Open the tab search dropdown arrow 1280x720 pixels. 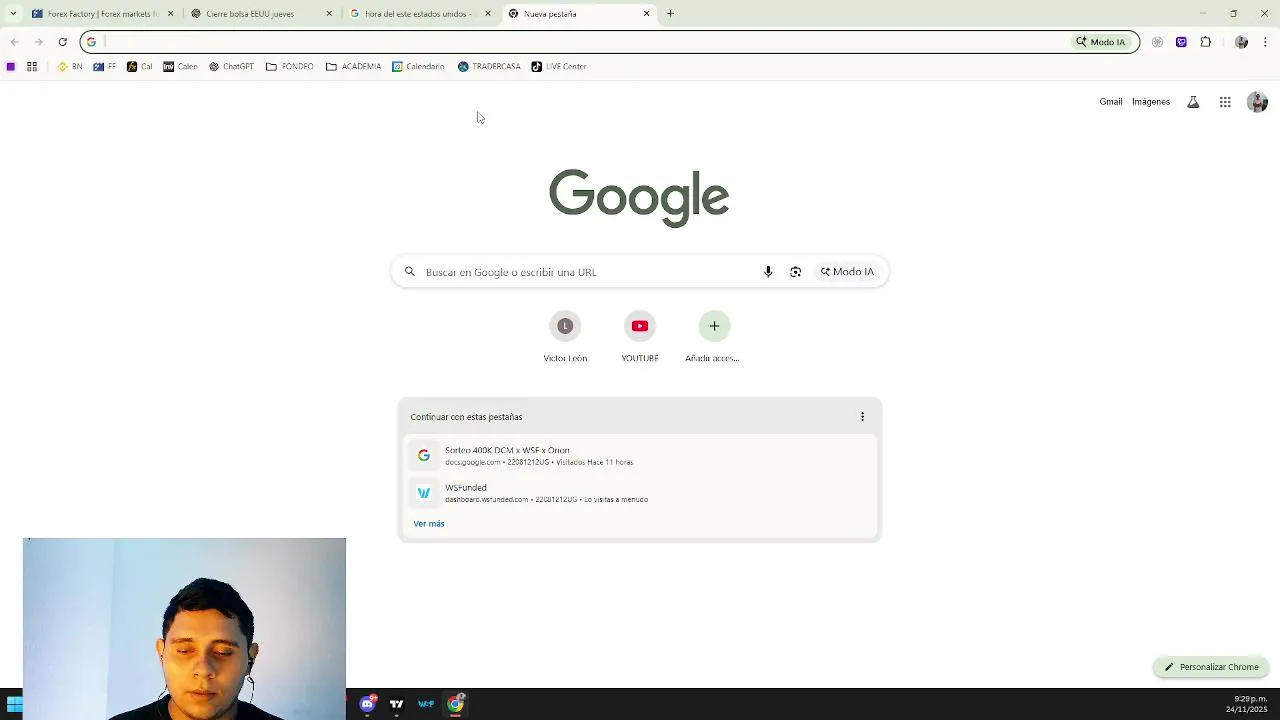[x=13, y=14]
